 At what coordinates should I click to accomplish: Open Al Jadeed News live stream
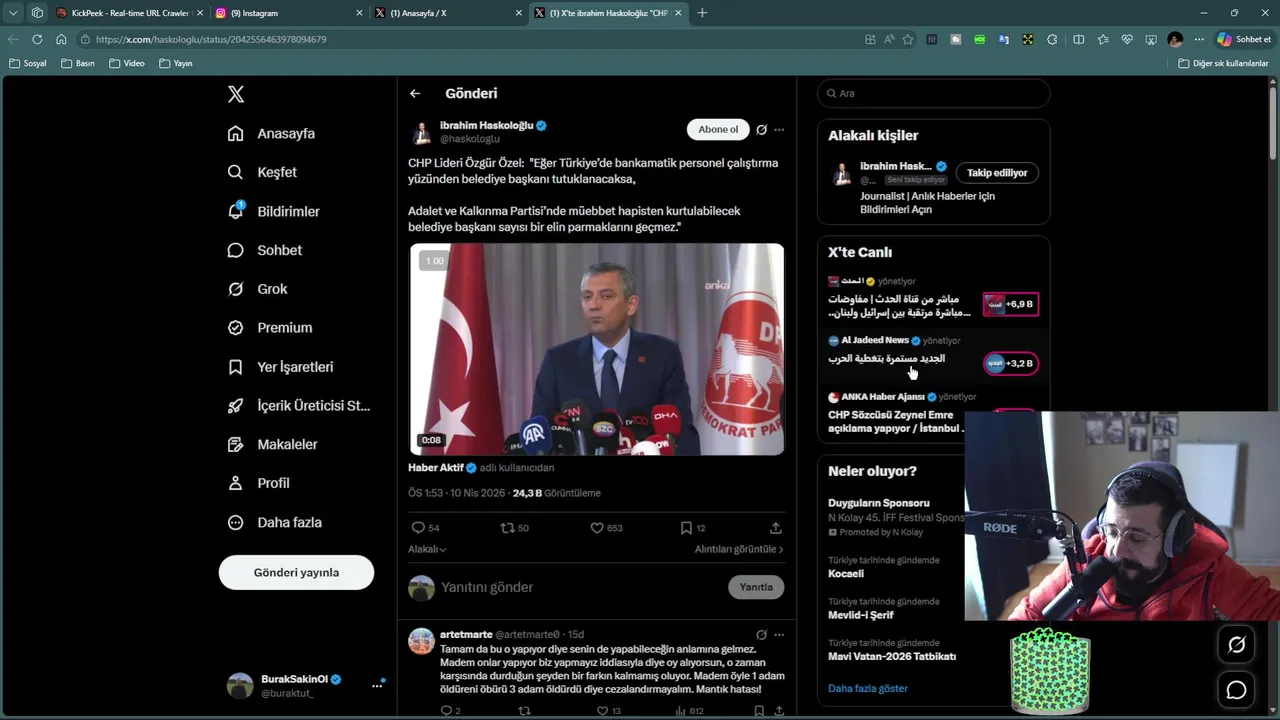[933, 357]
